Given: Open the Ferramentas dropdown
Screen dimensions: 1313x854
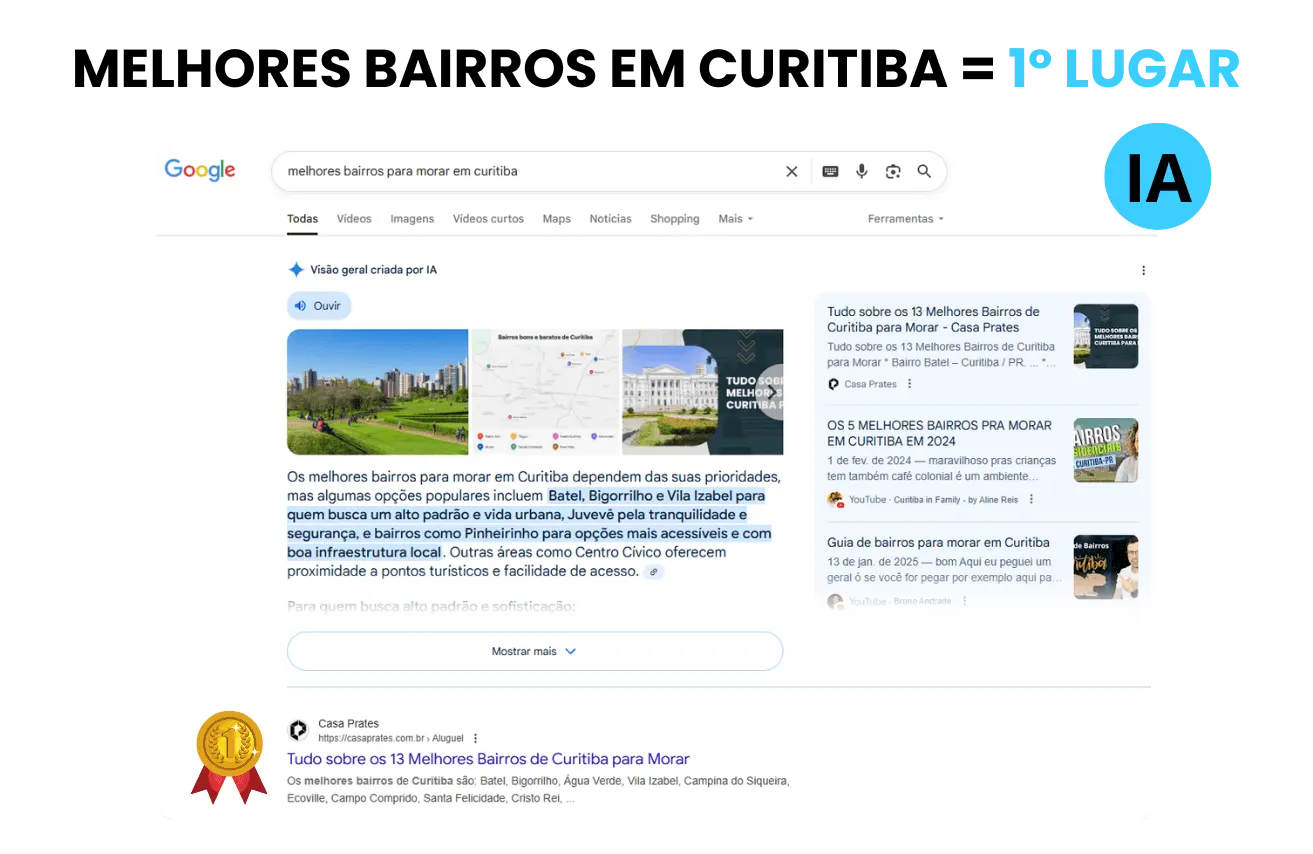Looking at the screenshot, I should click(905, 219).
